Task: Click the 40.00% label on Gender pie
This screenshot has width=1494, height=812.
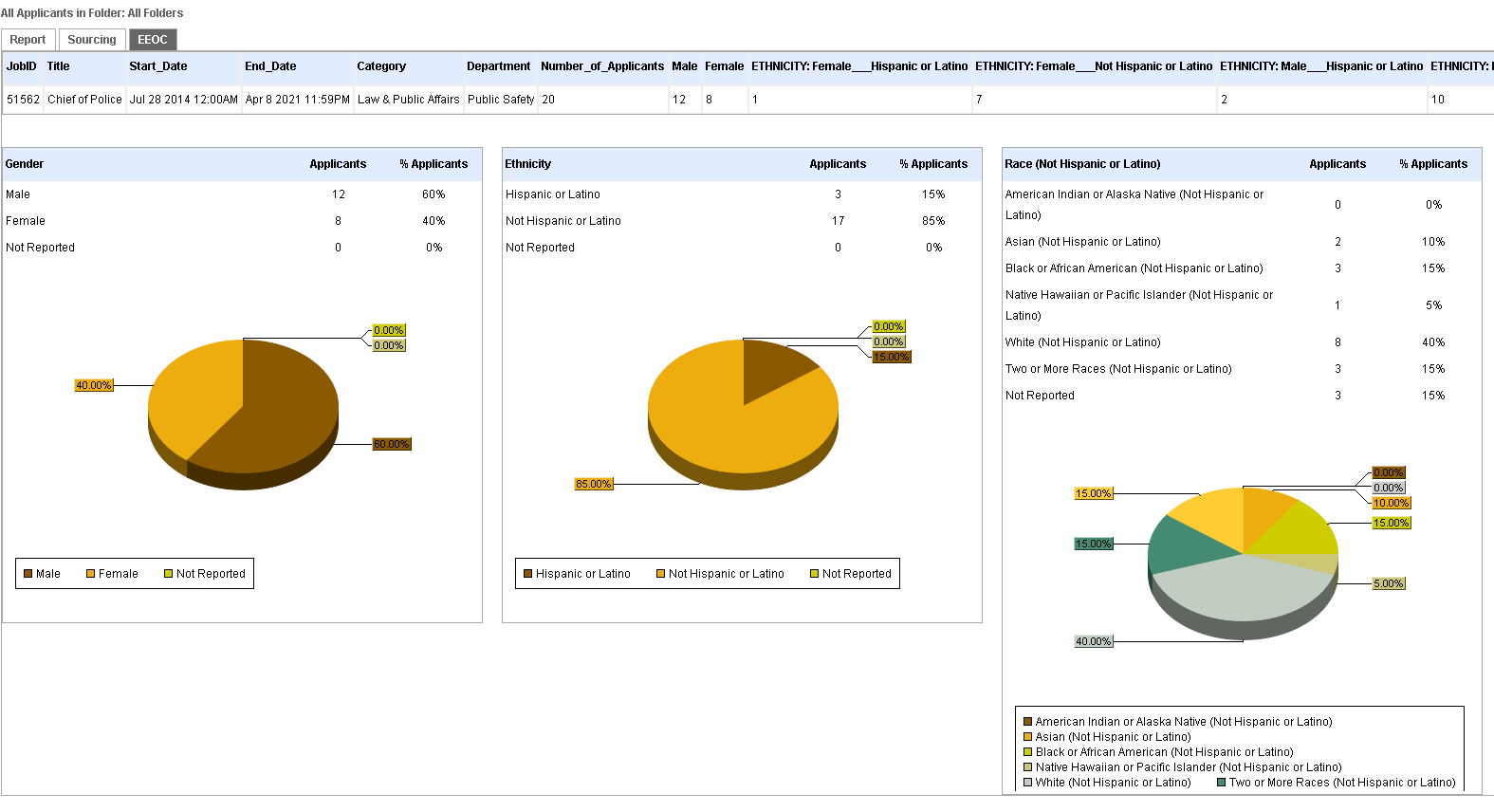Action: [94, 385]
